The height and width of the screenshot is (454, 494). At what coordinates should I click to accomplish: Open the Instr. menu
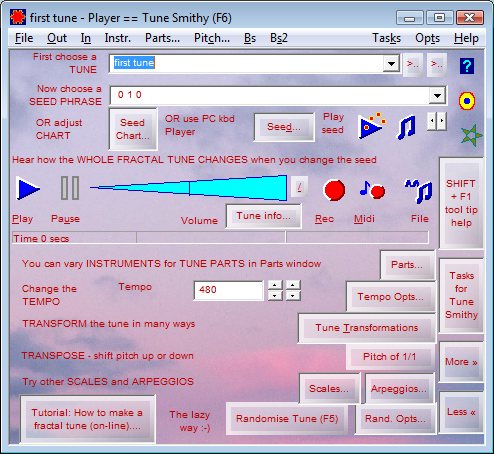click(118, 38)
